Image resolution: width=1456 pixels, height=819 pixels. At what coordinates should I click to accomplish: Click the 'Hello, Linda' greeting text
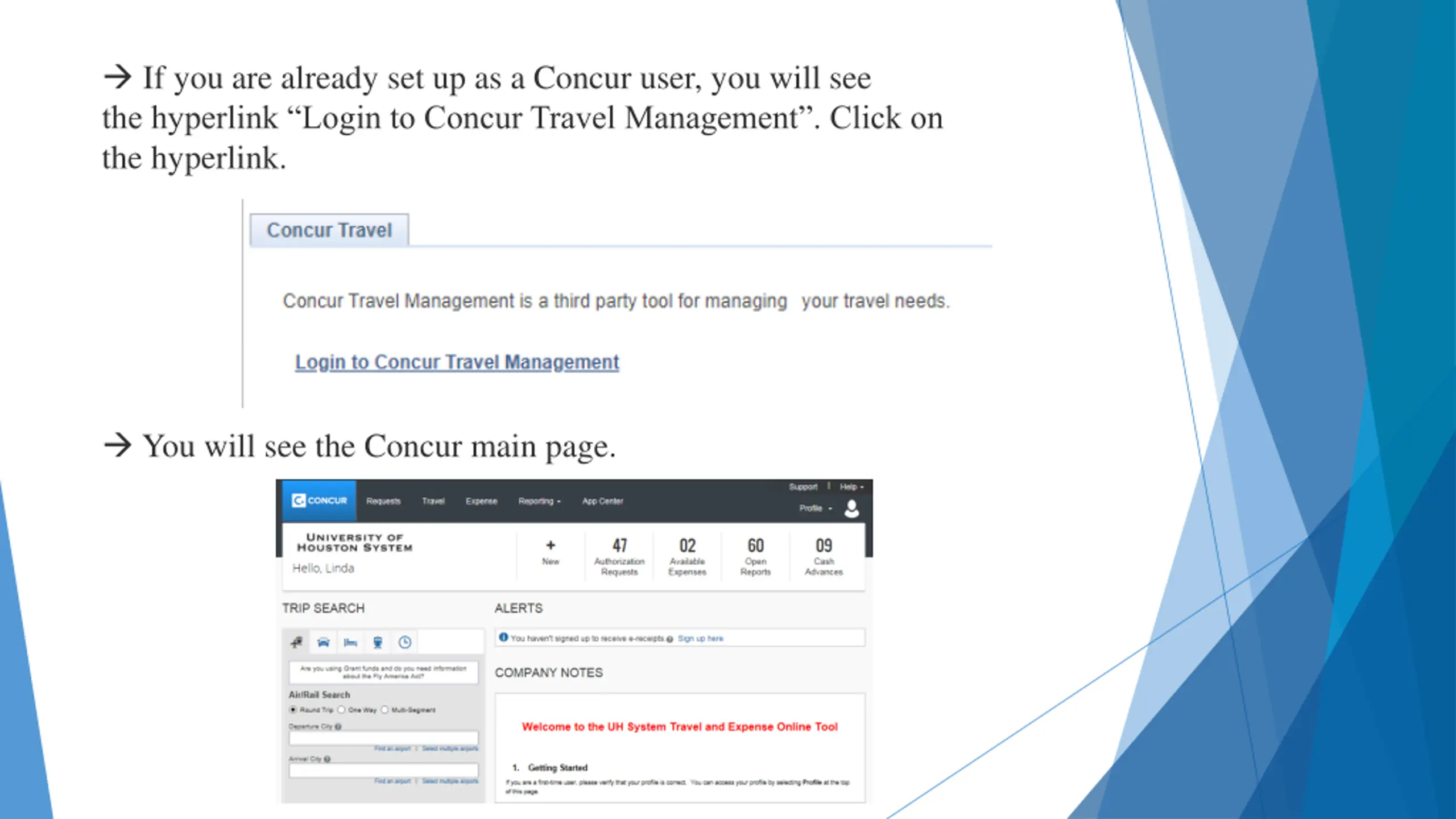[x=323, y=568]
